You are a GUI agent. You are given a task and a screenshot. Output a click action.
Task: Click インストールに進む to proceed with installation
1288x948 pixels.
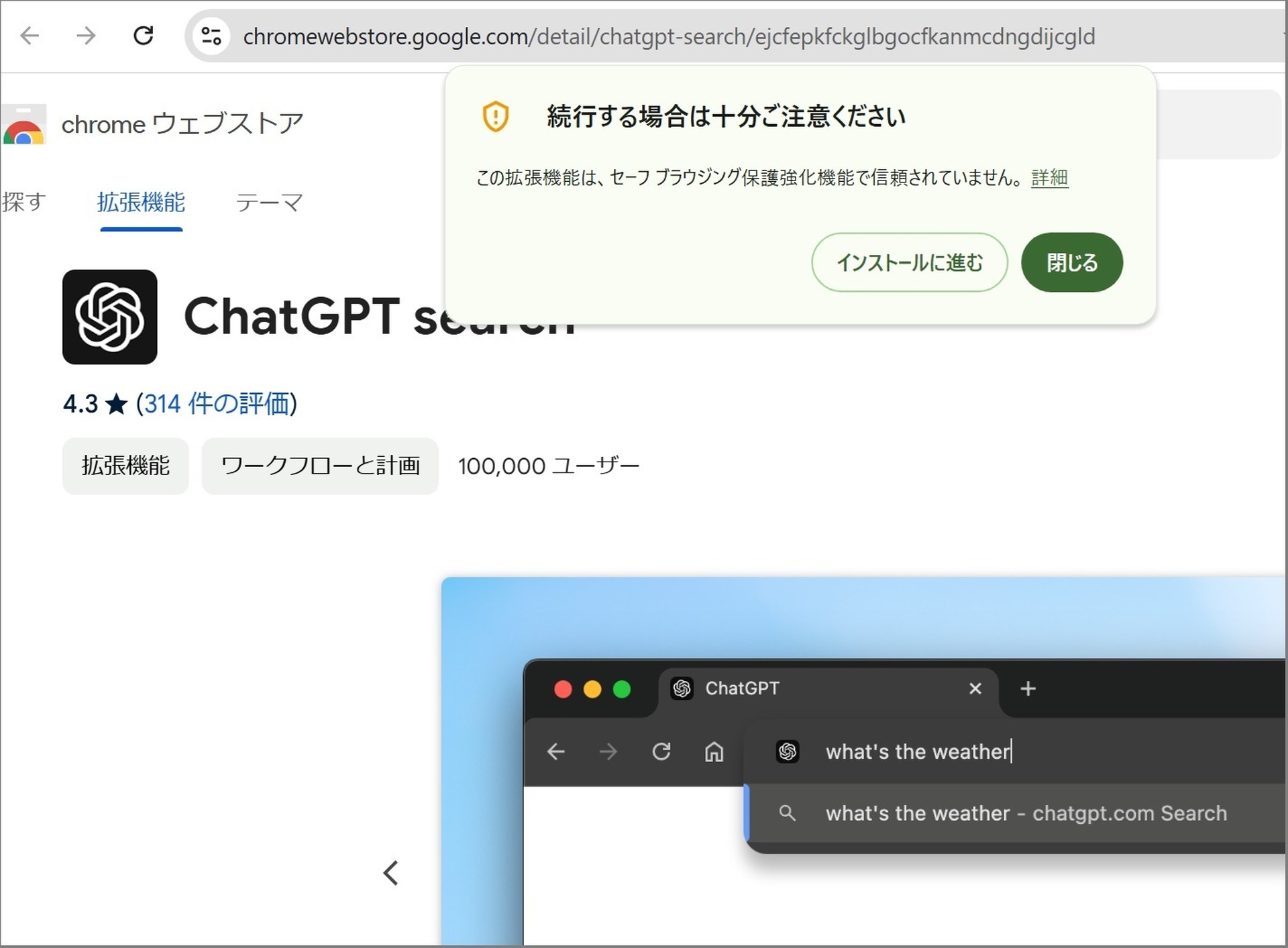coord(910,262)
